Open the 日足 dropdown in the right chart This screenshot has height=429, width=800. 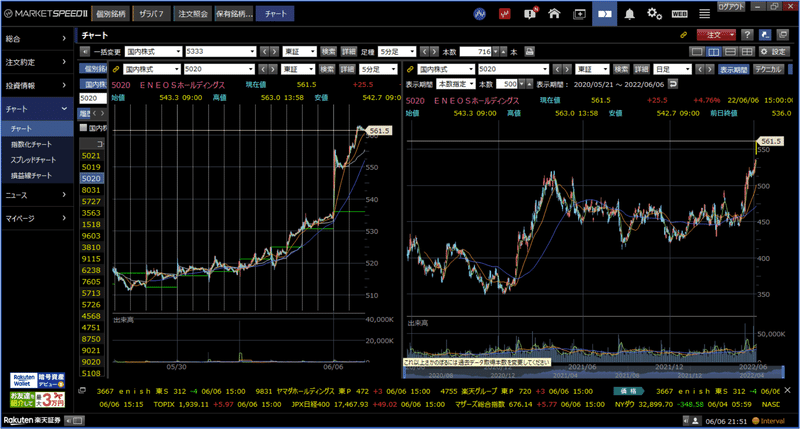[x=672, y=69]
